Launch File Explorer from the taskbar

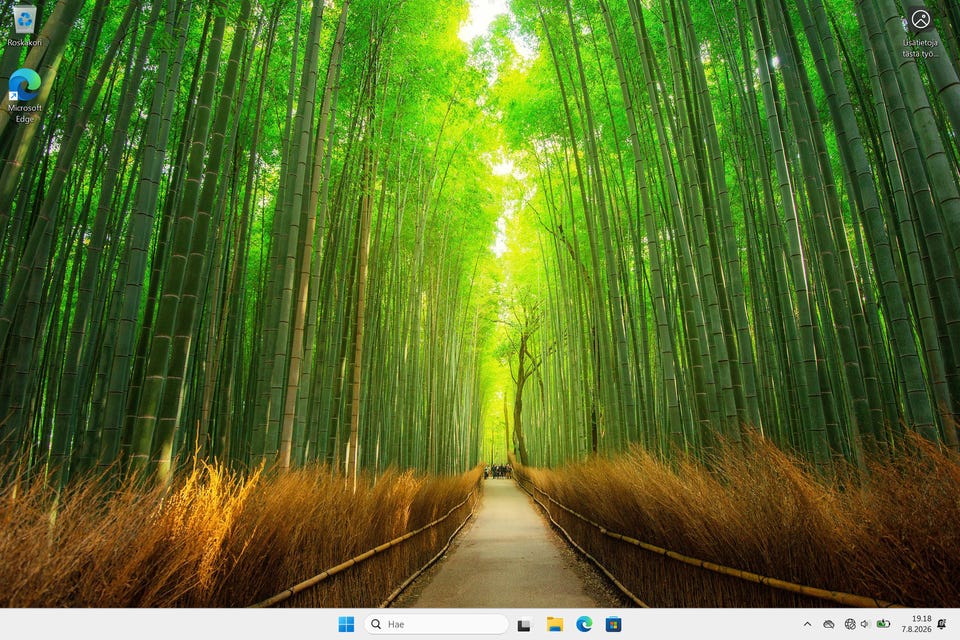coord(555,624)
